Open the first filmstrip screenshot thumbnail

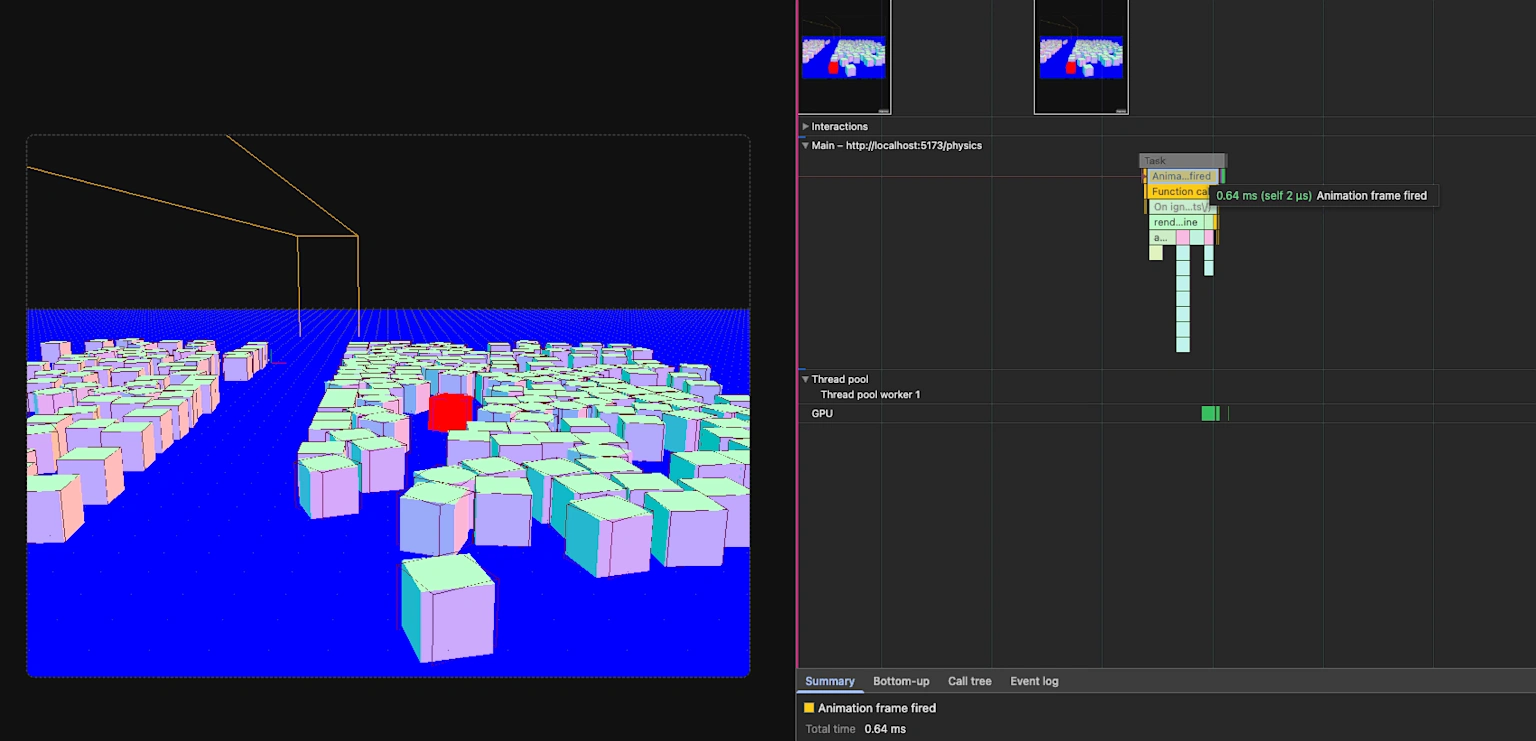[x=844, y=57]
